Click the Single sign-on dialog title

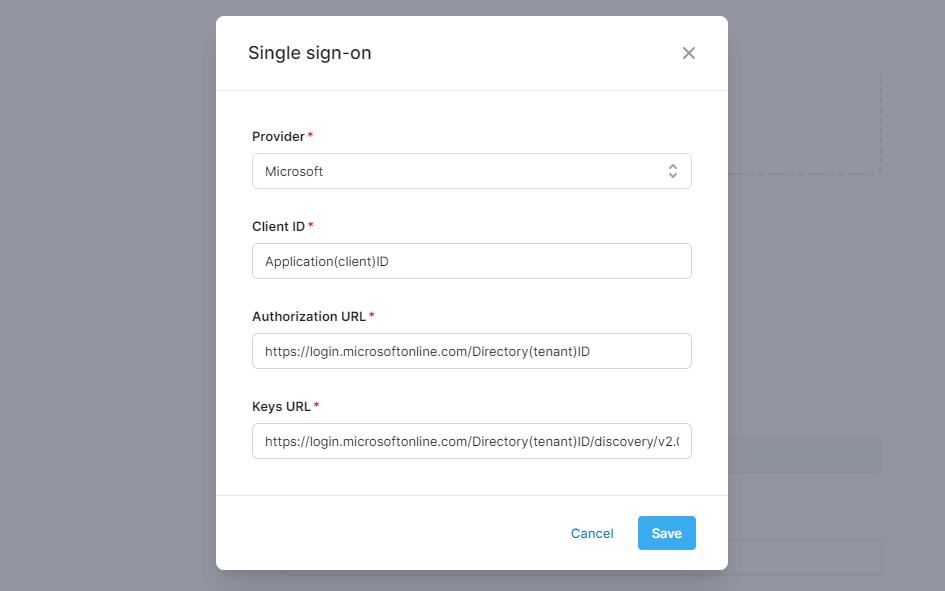click(x=310, y=52)
